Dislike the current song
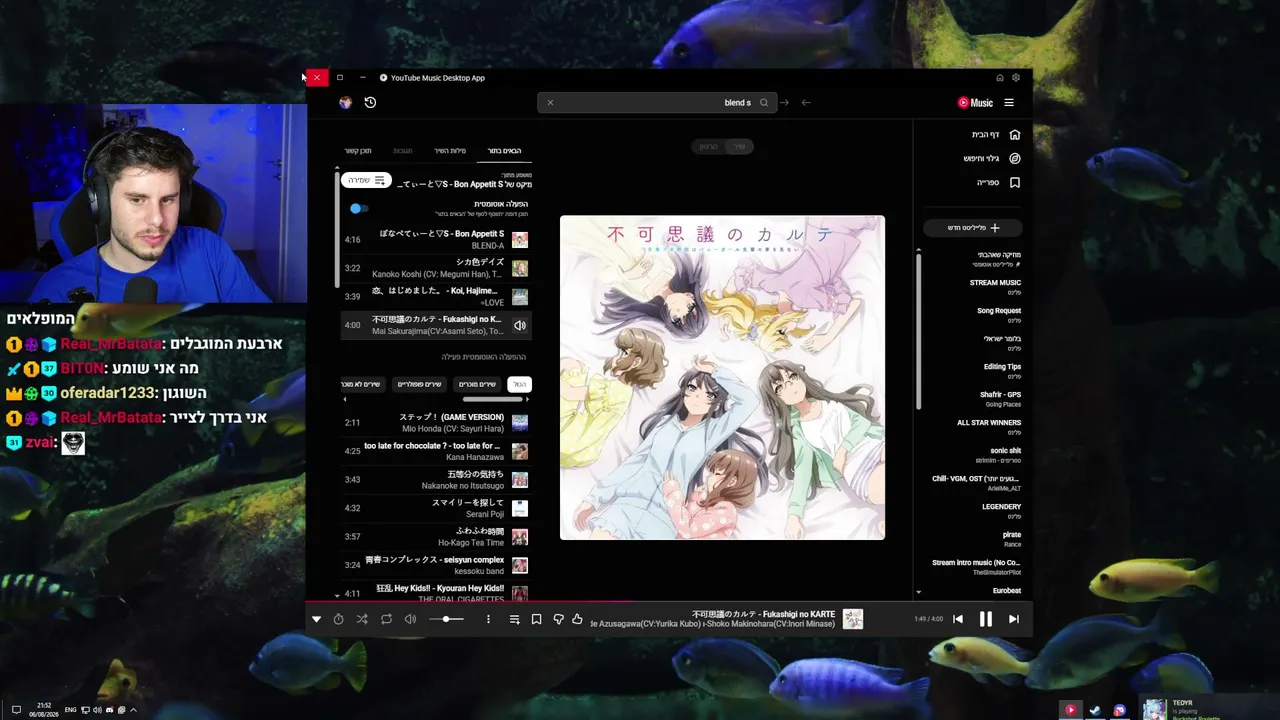The image size is (1280, 720). [x=558, y=619]
